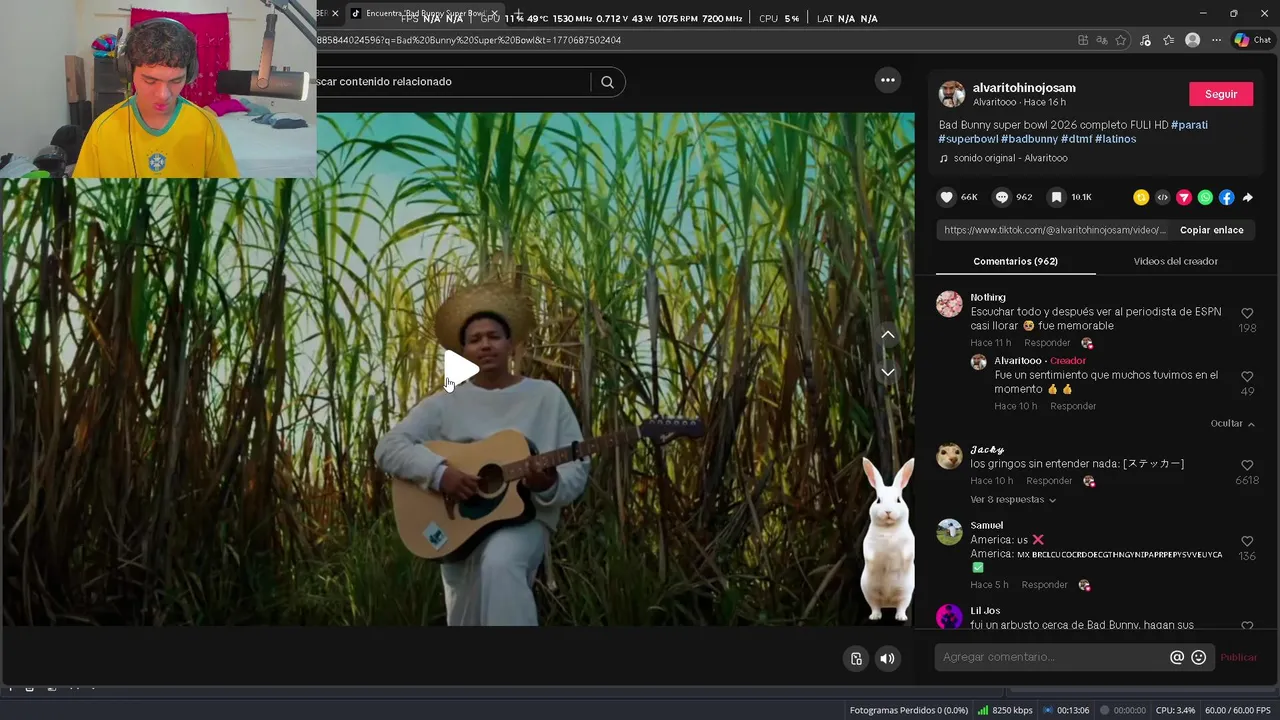Share the video to WhatsApp
Viewport: 1280px width, 720px height.
point(1205,197)
